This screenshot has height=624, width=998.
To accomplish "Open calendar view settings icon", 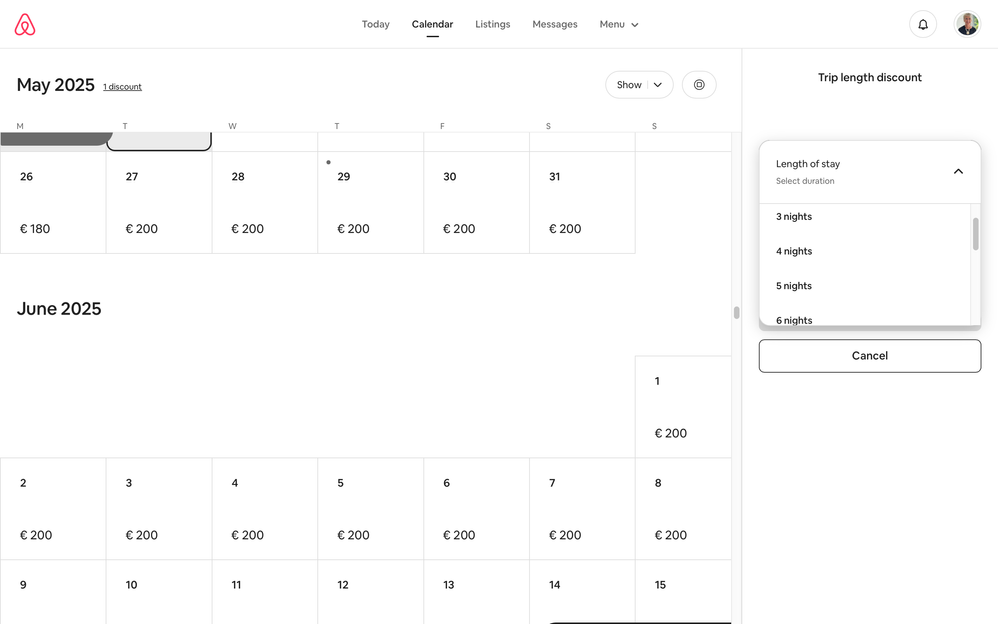I will coord(699,85).
